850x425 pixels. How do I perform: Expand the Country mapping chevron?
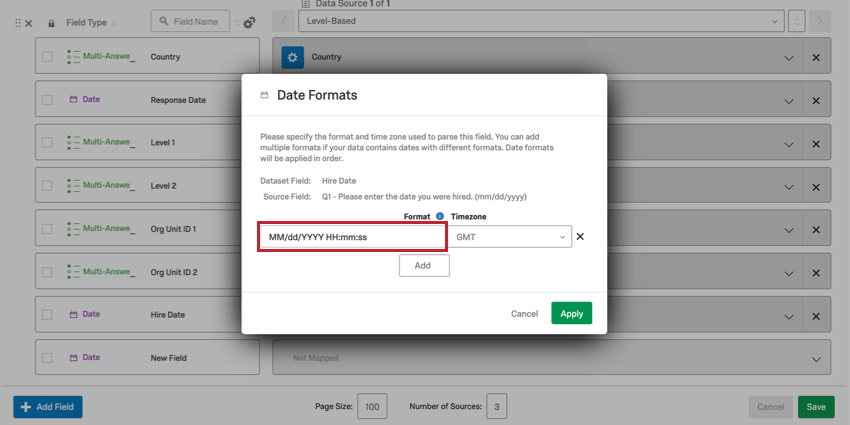pyautogui.click(x=789, y=58)
